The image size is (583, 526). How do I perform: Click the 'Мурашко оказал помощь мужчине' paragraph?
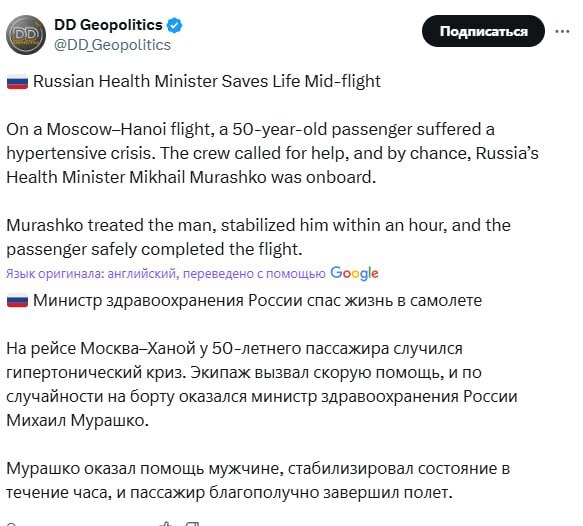click(x=258, y=480)
